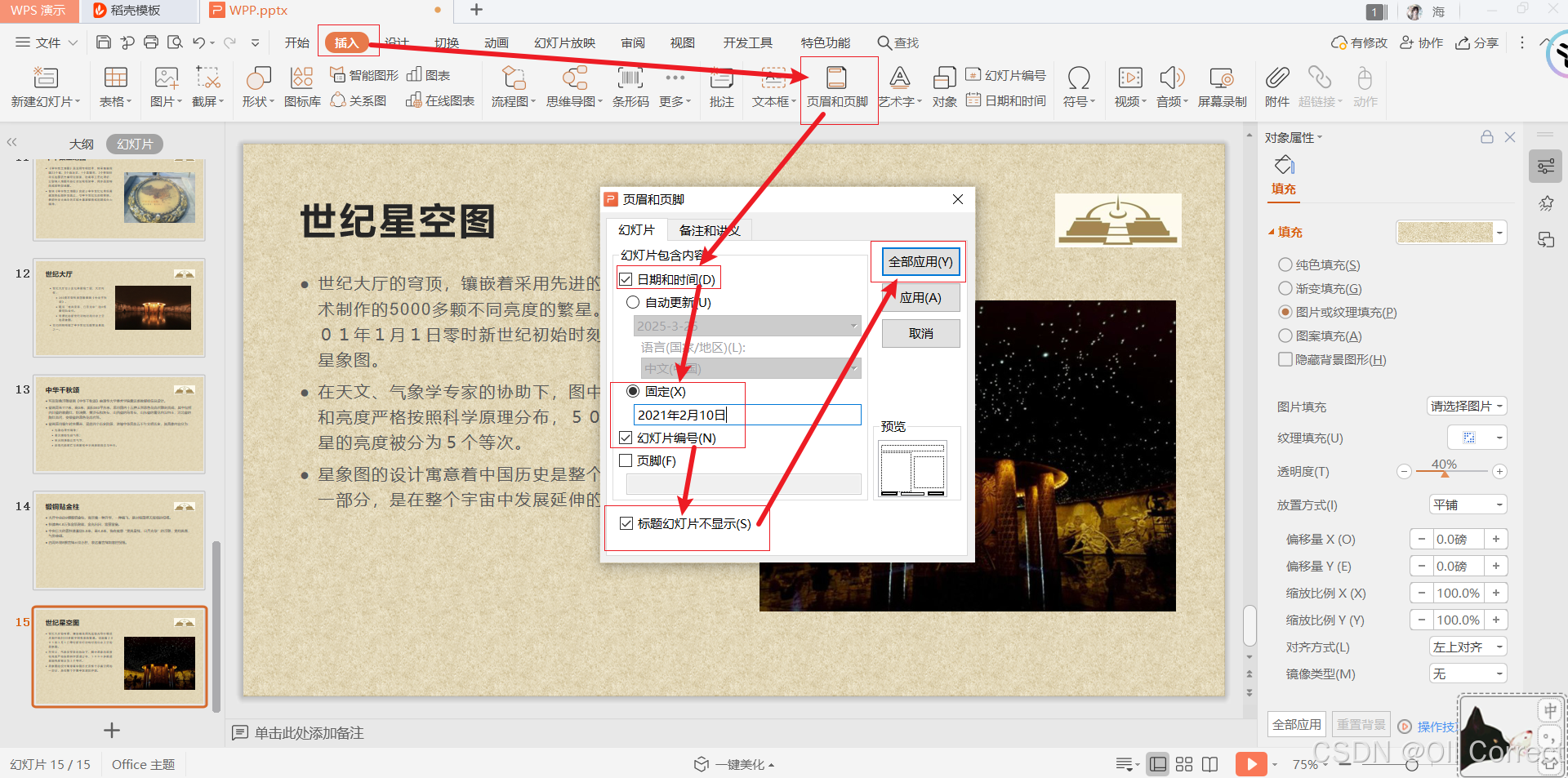Select Auto Update radio button
Image resolution: width=1568 pixels, height=778 pixels.
633,302
